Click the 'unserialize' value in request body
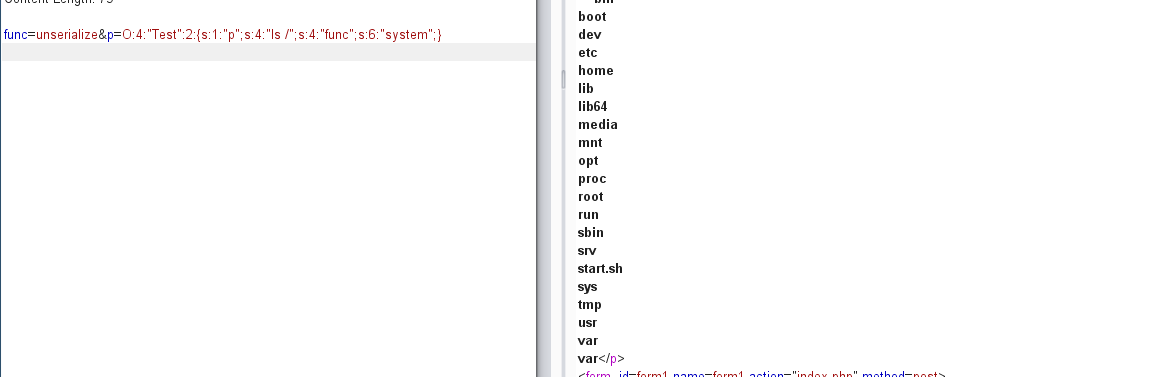Screen dimensions: 1158x377 tap(66, 35)
